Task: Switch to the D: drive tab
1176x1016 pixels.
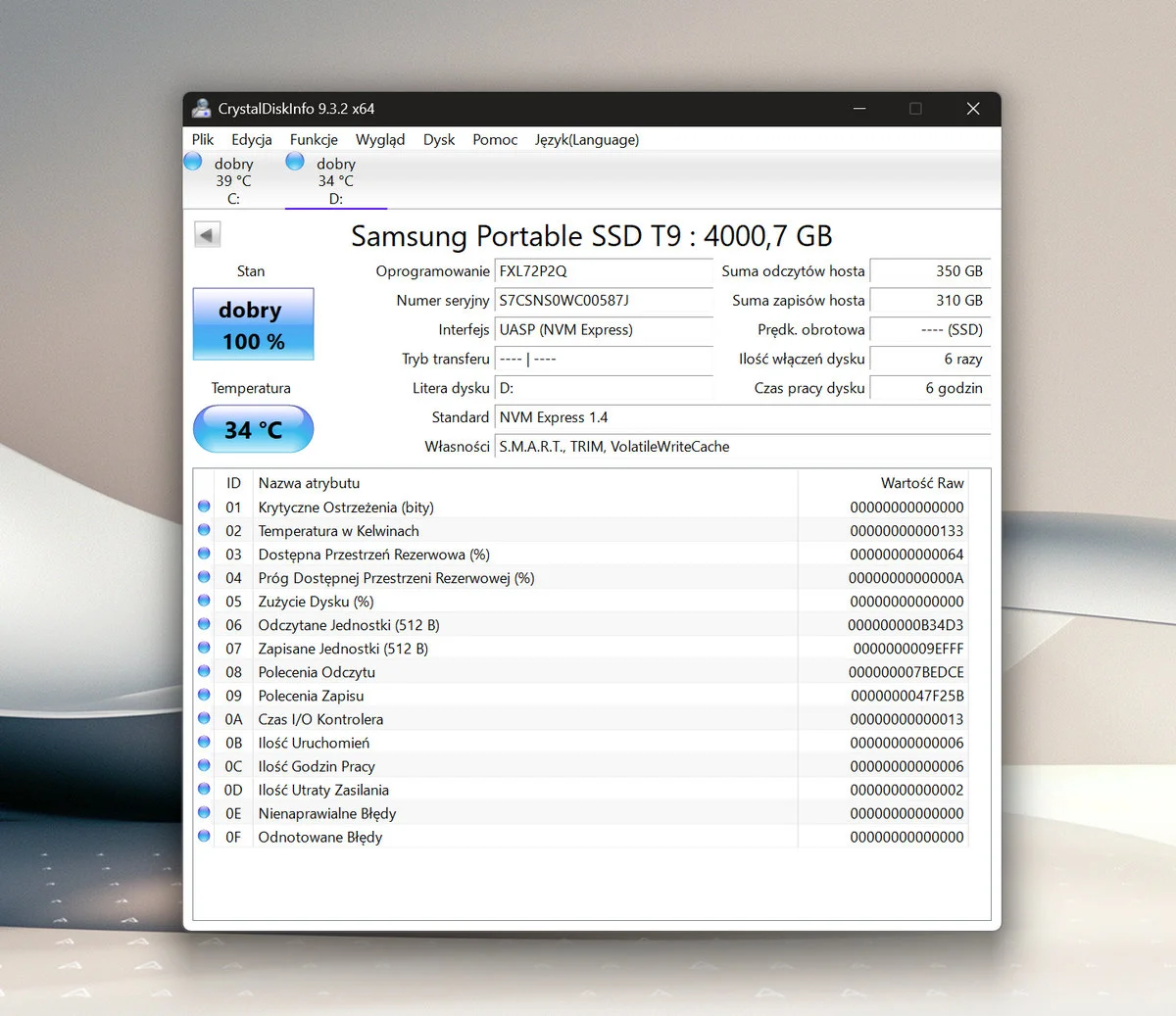Action: tap(335, 181)
